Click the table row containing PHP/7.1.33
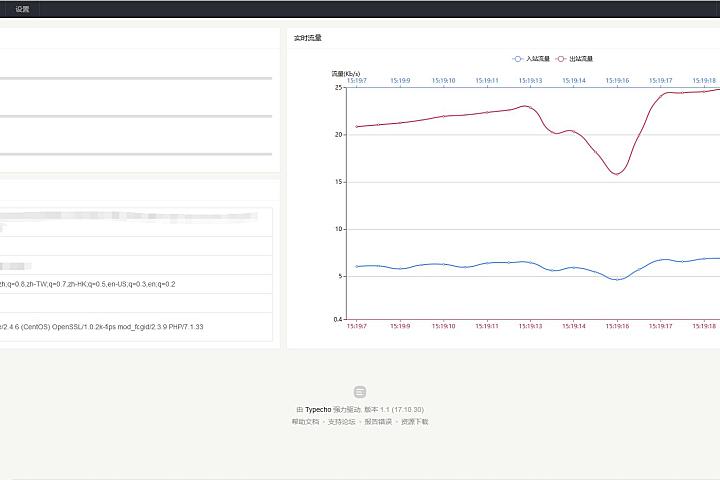Screen dimensions: 720x480 tap(136, 327)
